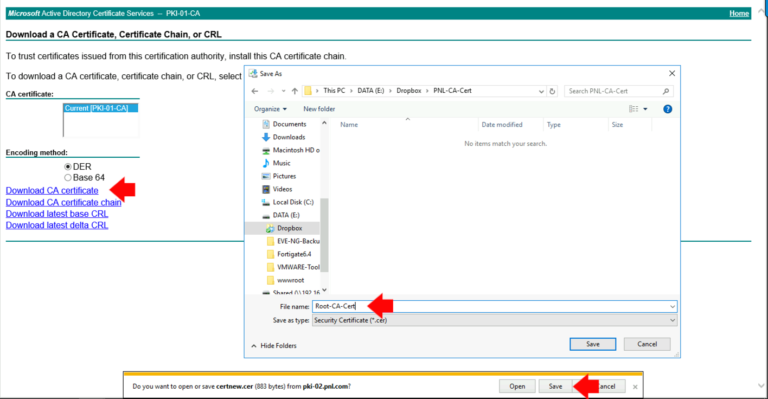The height and width of the screenshot is (399, 768).
Task: Open the Organize dropdown menu
Action: (x=270, y=109)
